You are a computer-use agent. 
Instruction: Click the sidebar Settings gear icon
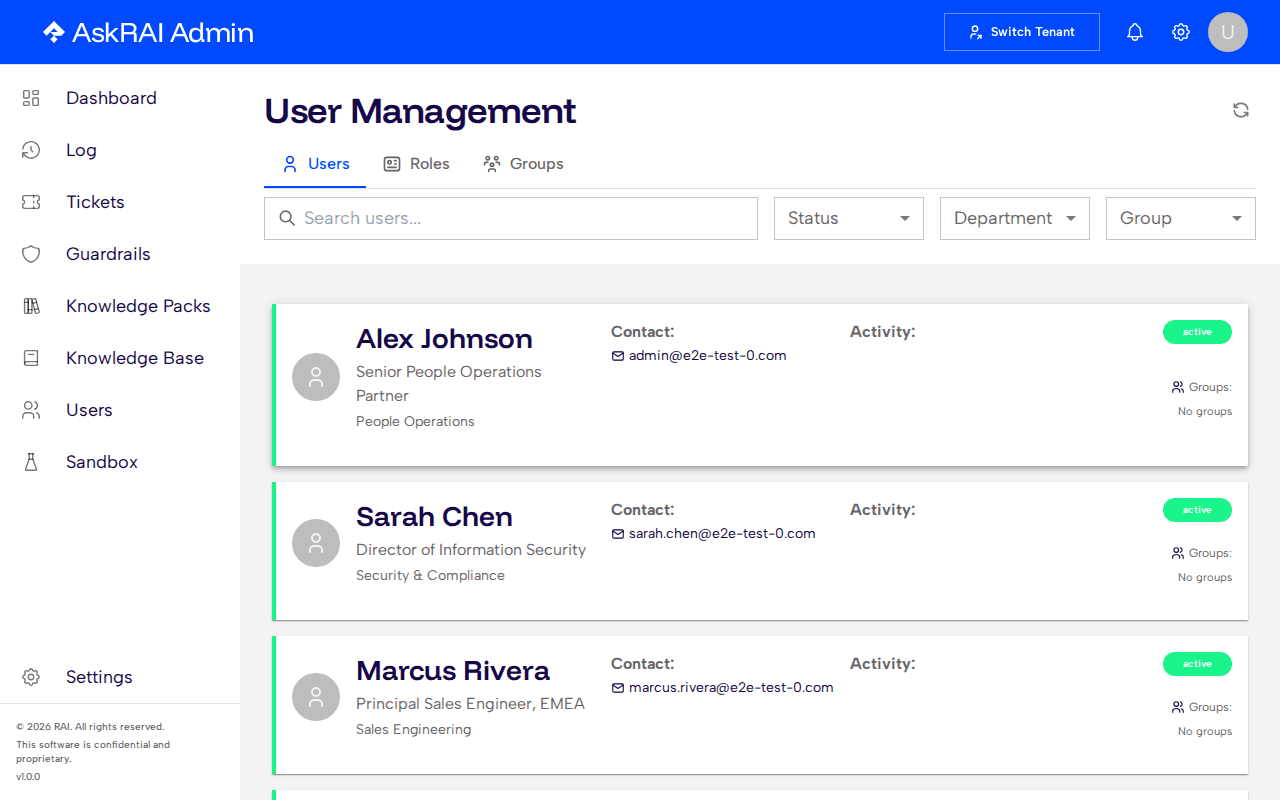(x=31, y=677)
